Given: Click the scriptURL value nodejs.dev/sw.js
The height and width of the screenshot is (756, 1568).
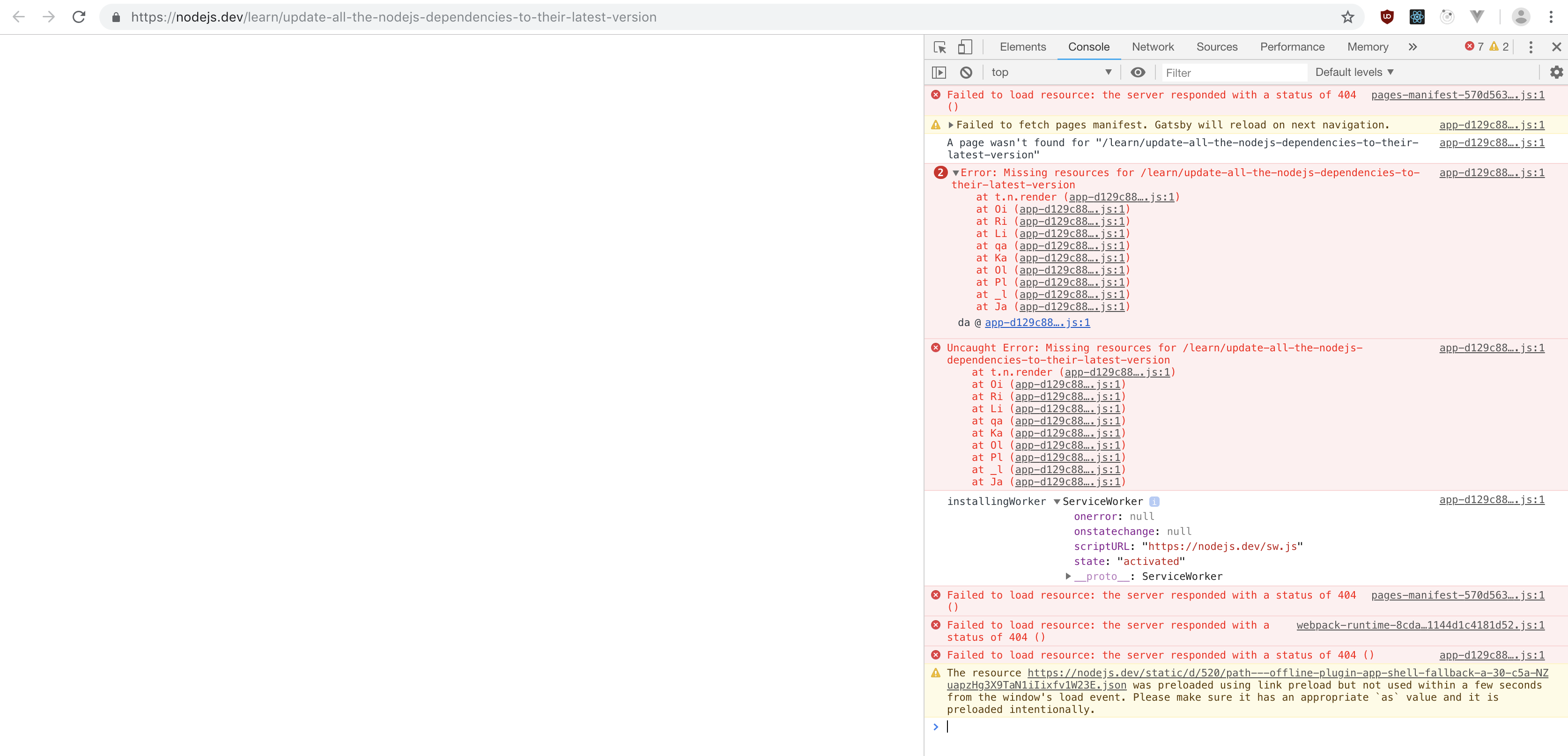Looking at the screenshot, I should point(1222,547).
